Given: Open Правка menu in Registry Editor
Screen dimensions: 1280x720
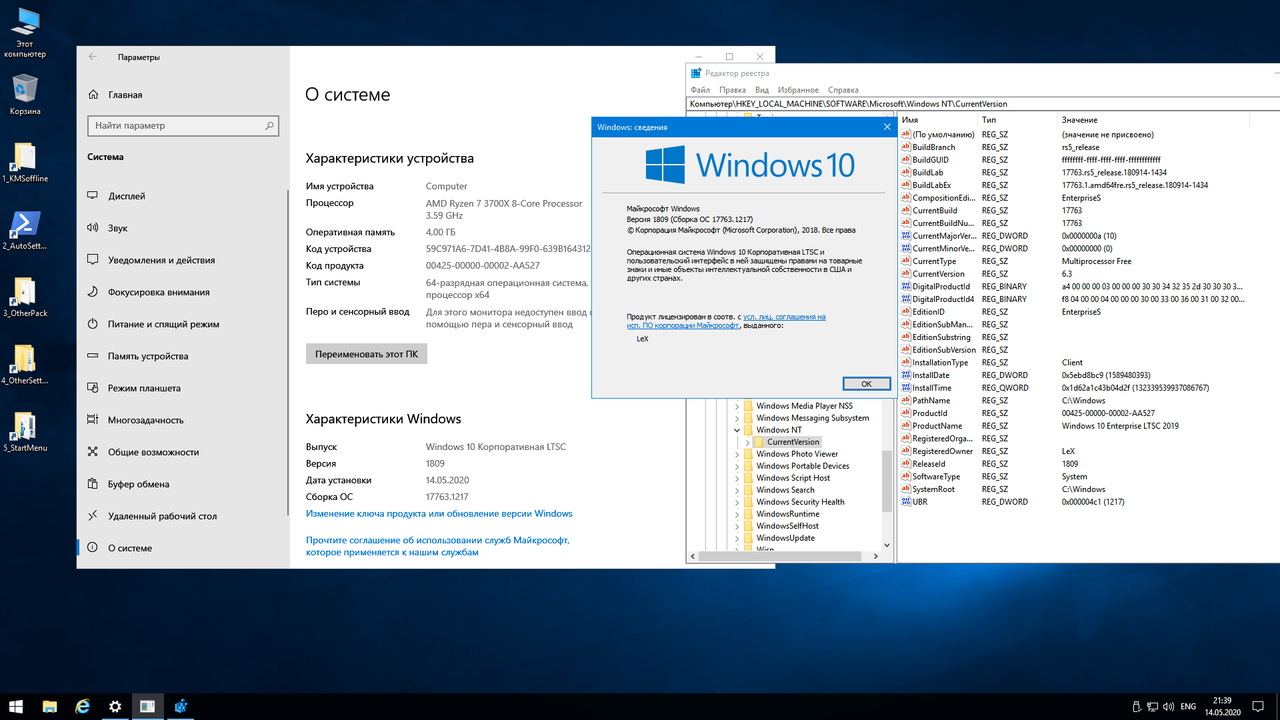Looking at the screenshot, I should (732, 90).
